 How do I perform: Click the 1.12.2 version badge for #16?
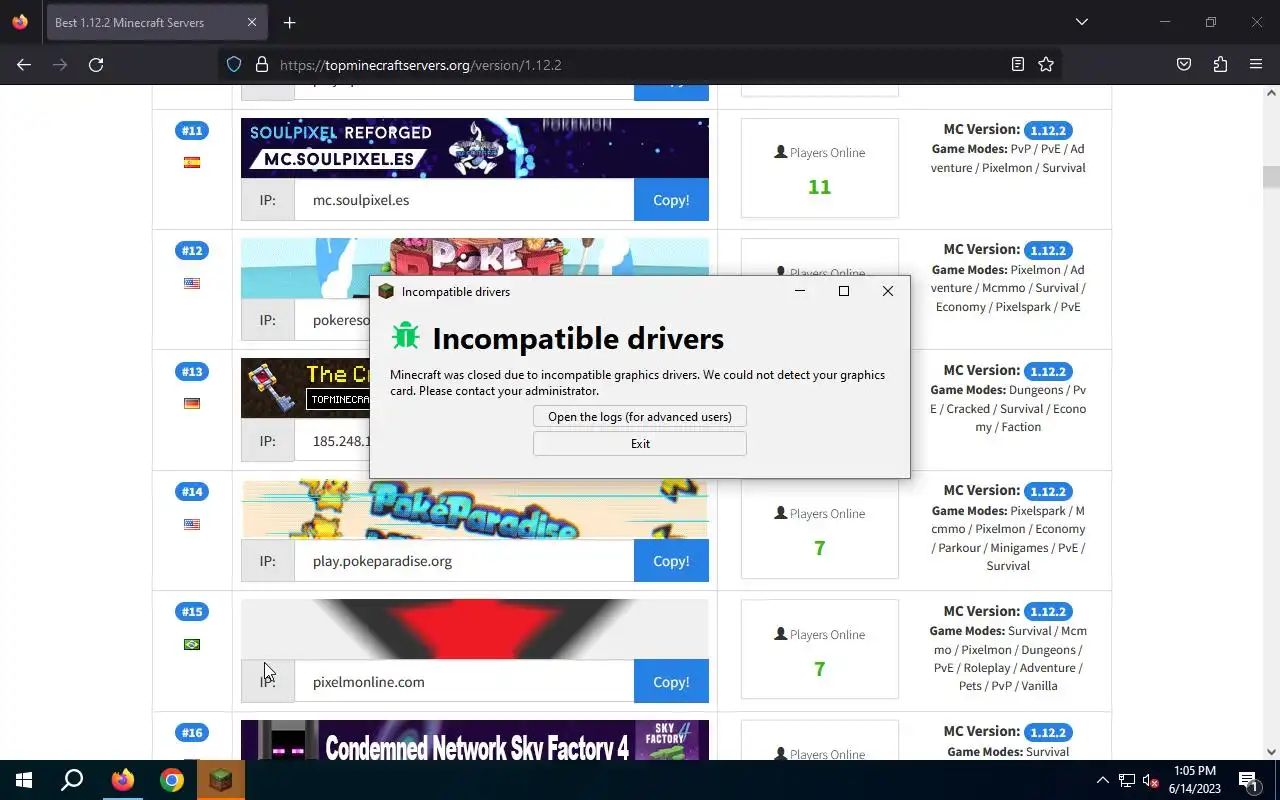pyautogui.click(x=1048, y=732)
